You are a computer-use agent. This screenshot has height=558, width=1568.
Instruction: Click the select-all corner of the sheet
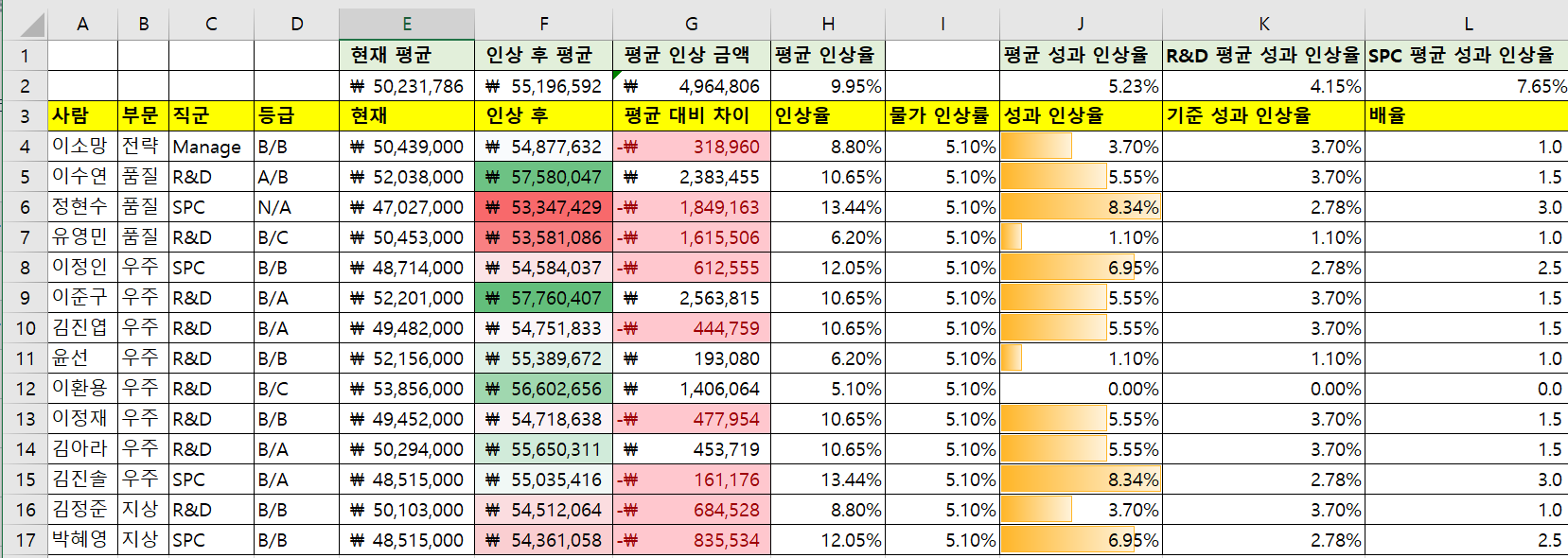coord(25,24)
